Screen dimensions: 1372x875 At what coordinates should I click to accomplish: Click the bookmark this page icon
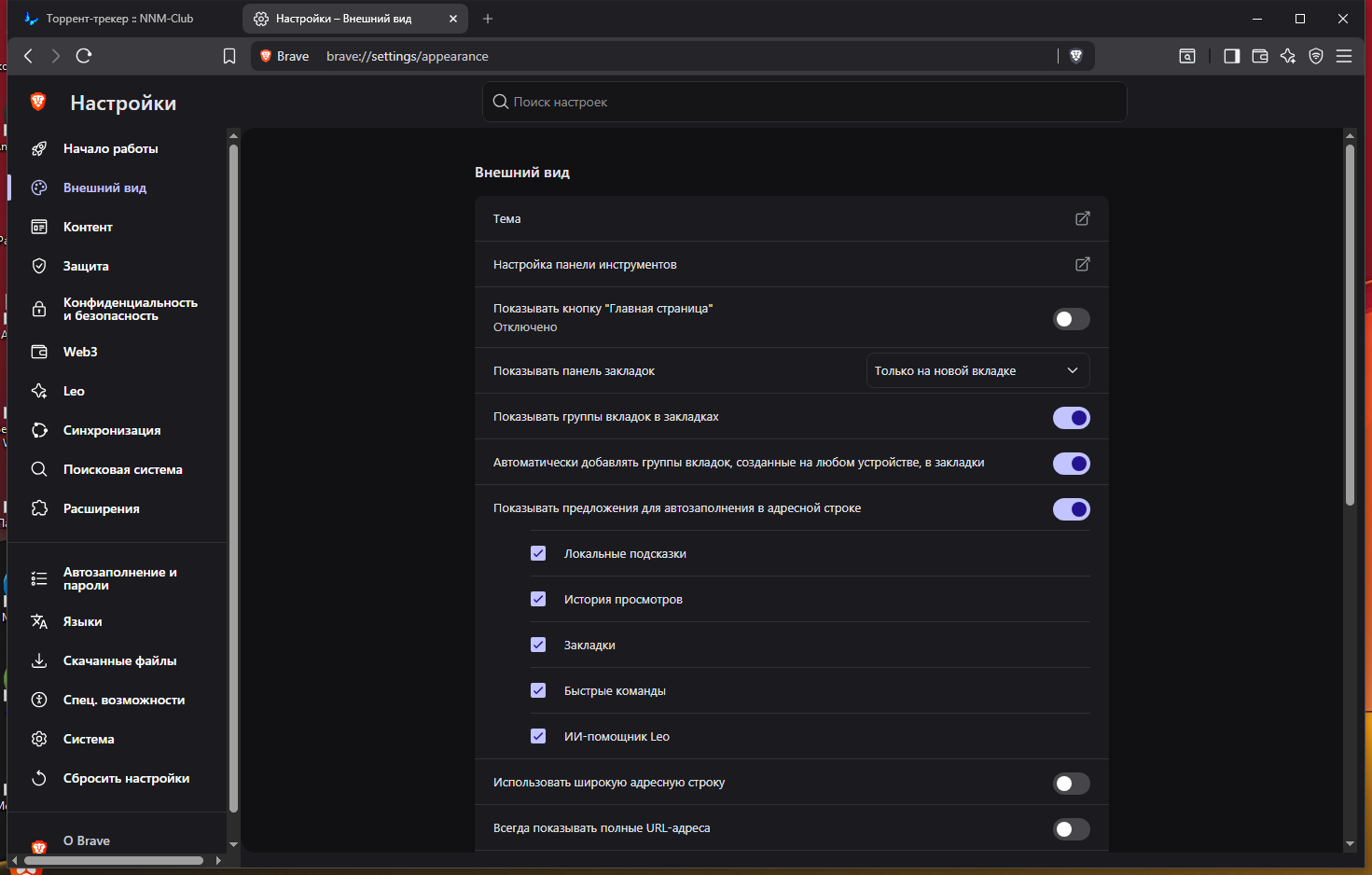[x=229, y=56]
